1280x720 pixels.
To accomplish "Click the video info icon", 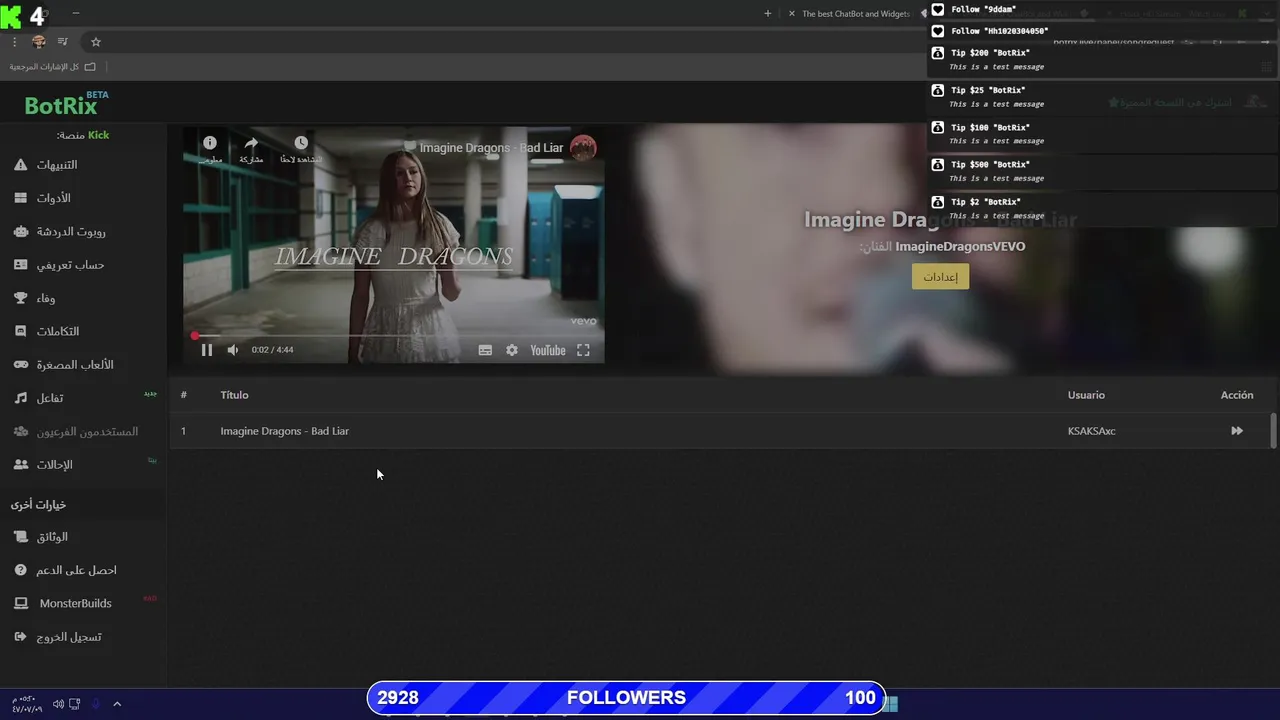I will click(209, 143).
